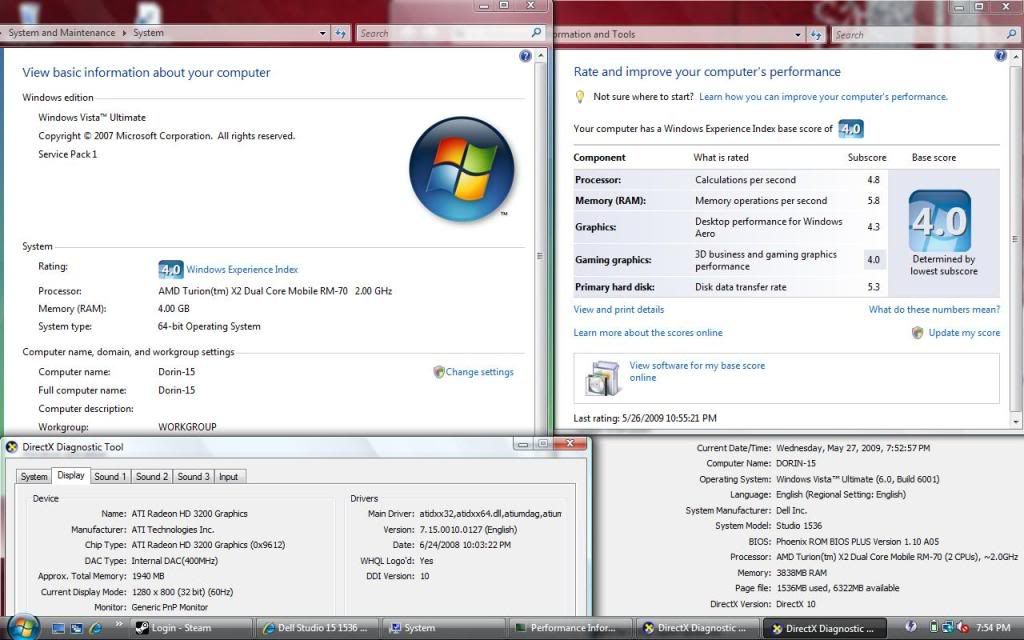The image size is (1024, 640).
Task: Switch to Dell Studio 15 1536 taskbar button
Action: (x=317, y=628)
